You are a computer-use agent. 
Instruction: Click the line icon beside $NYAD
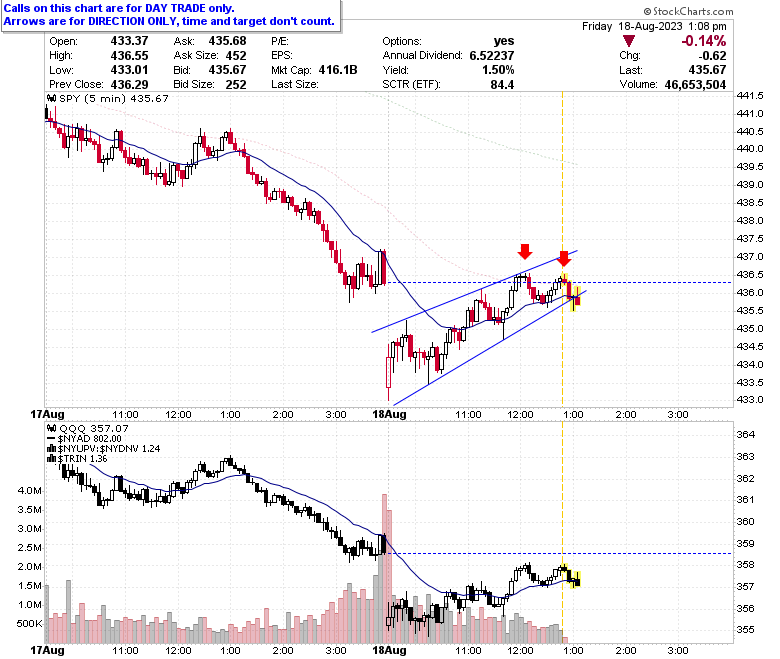point(51,439)
